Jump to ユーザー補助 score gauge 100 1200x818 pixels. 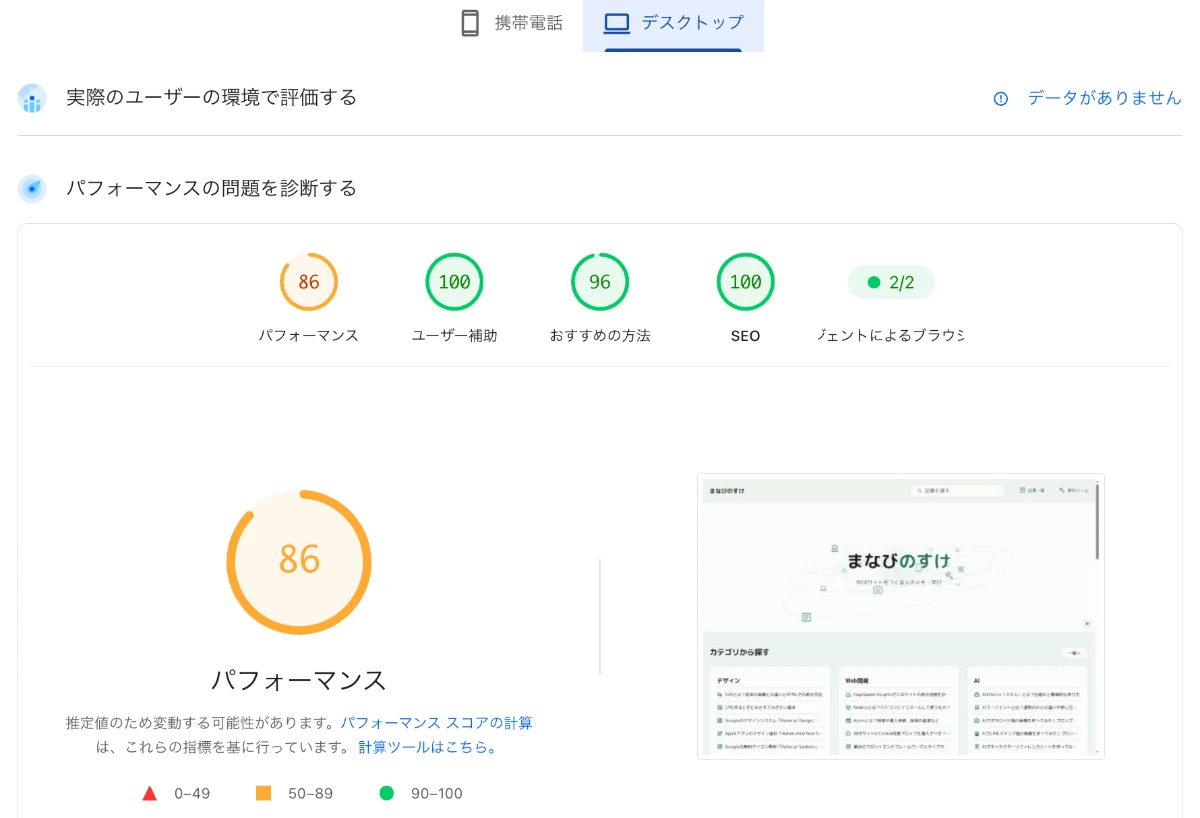click(x=455, y=282)
